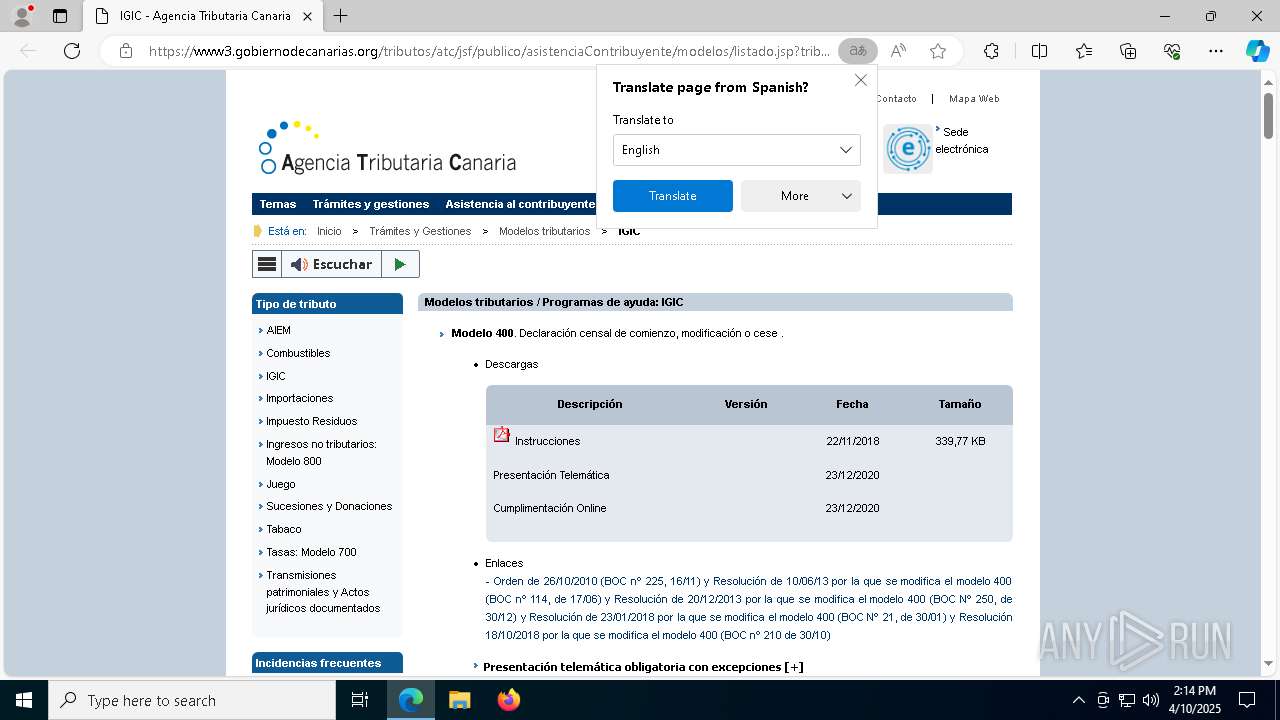Viewport: 1280px width, 720px height.
Task: Go to Trámites y Gestiones breadcrumb
Action: click(x=420, y=231)
